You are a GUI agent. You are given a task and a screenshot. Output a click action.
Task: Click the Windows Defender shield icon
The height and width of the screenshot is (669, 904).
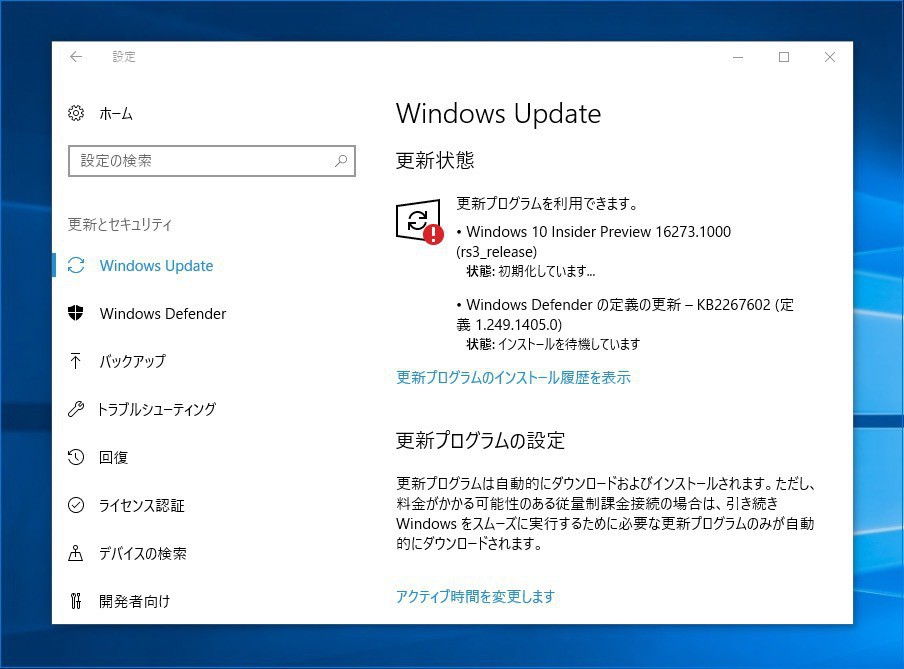tap(76, 313)
